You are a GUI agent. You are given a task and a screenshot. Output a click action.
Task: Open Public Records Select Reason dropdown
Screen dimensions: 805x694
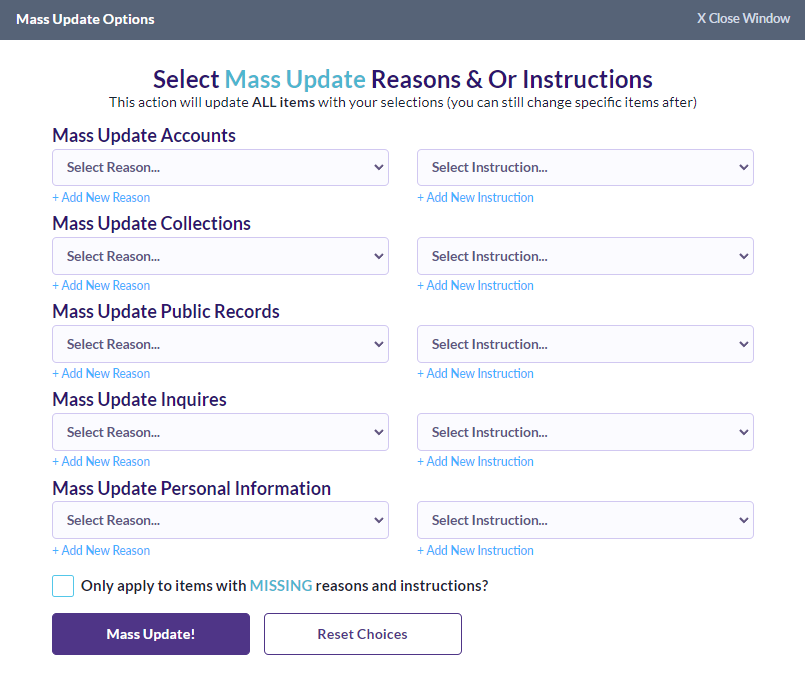[220, 344]
